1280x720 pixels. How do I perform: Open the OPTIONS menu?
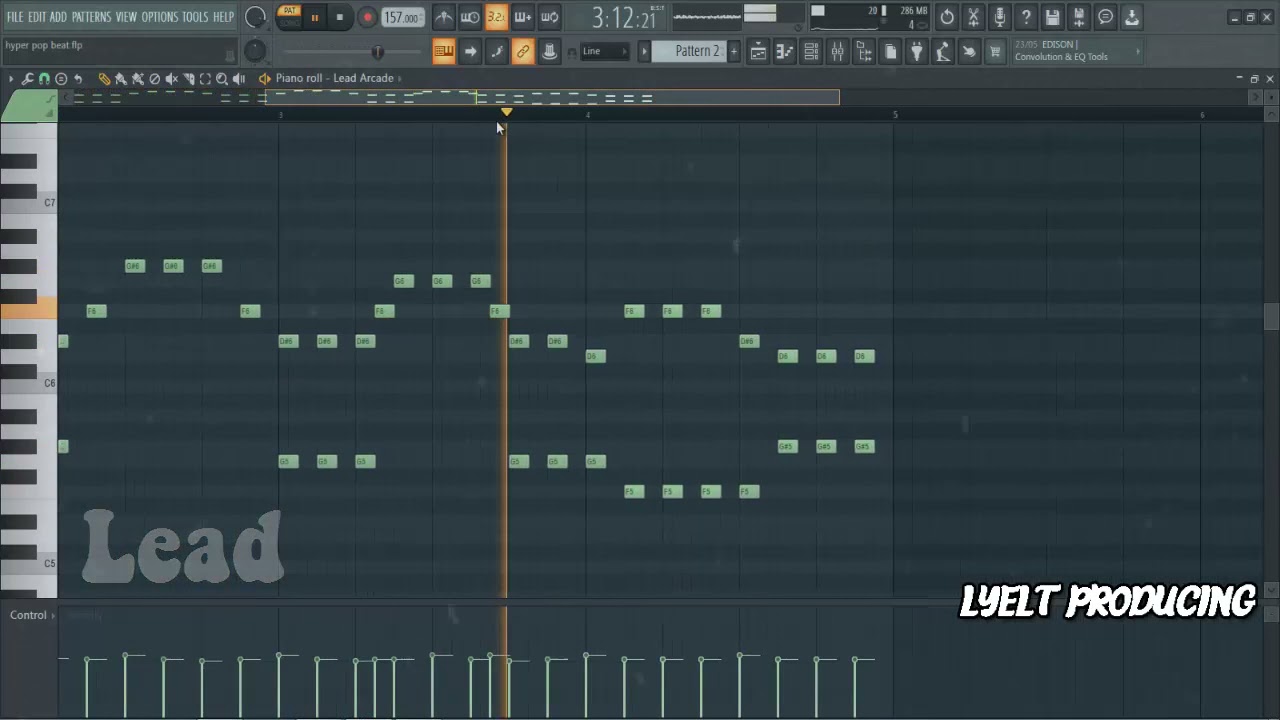[159, 17]
